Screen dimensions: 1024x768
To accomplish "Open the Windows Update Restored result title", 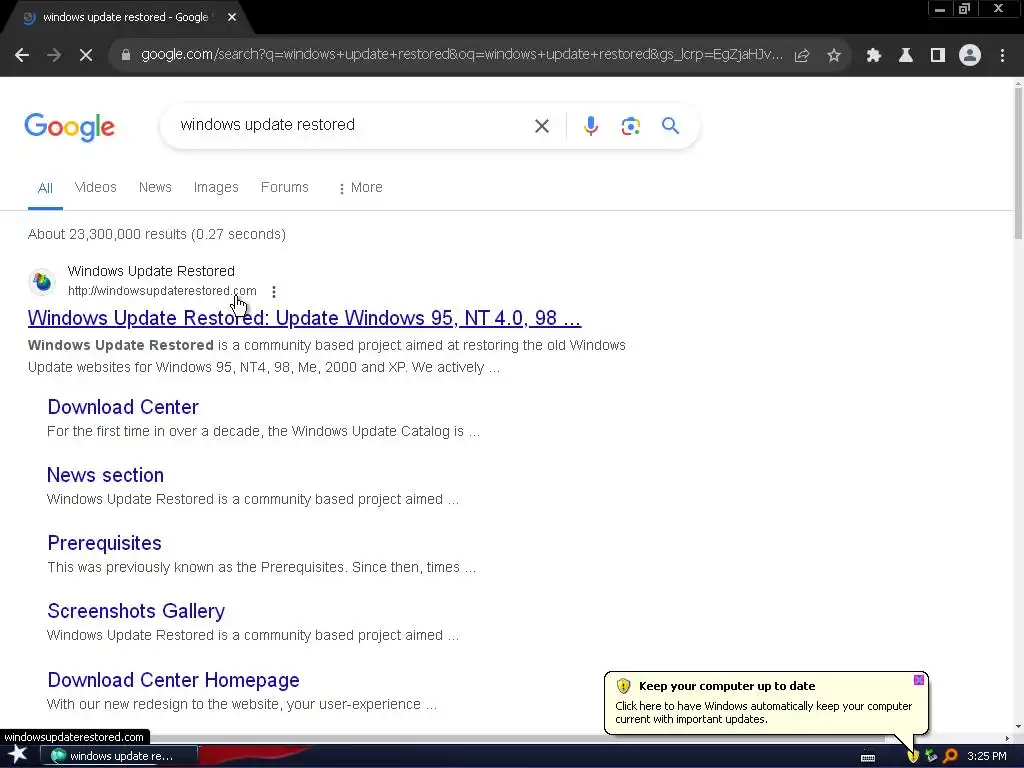I will pos(304,318).
